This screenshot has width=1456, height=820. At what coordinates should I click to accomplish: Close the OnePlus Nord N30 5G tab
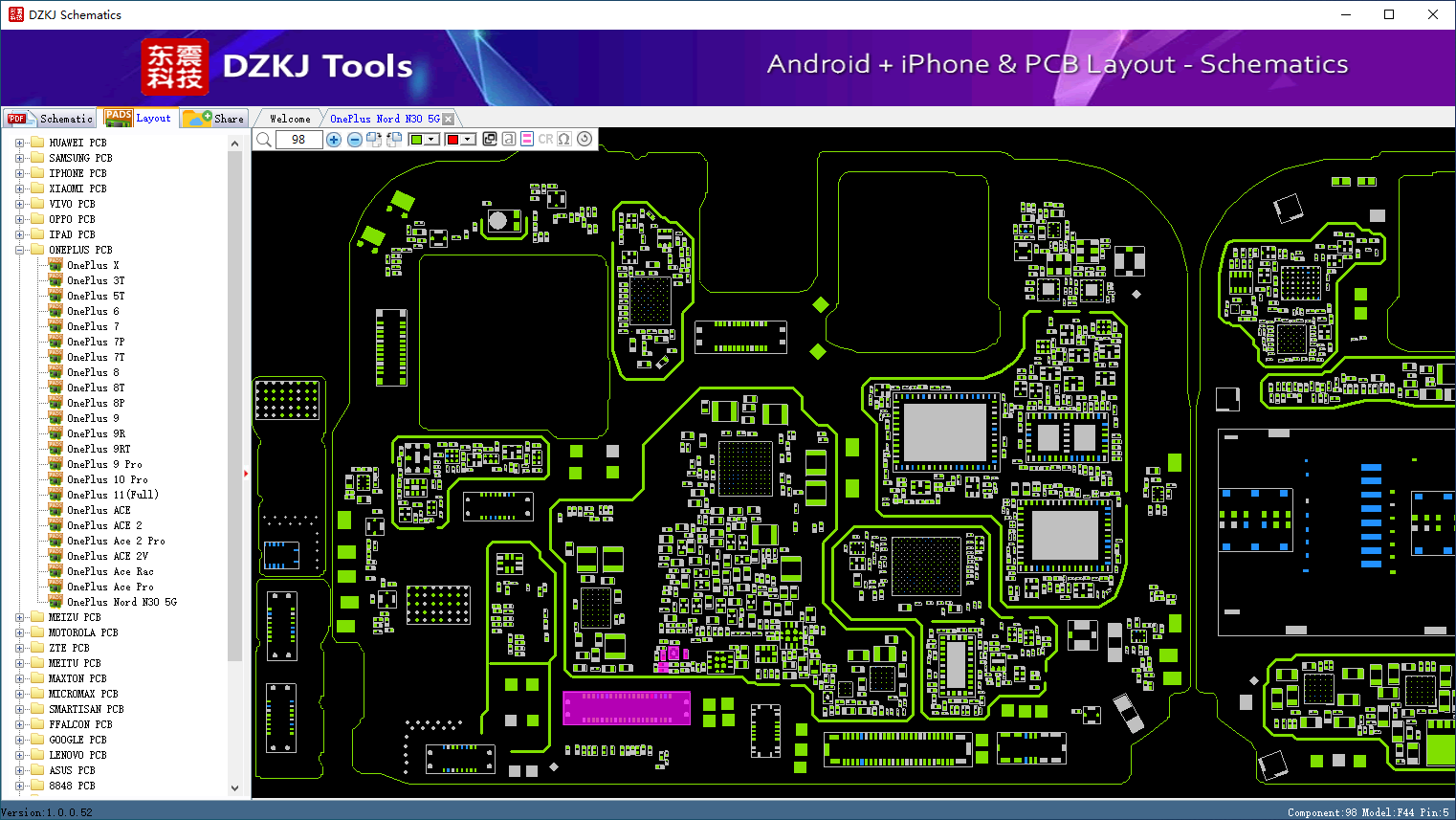449,119
